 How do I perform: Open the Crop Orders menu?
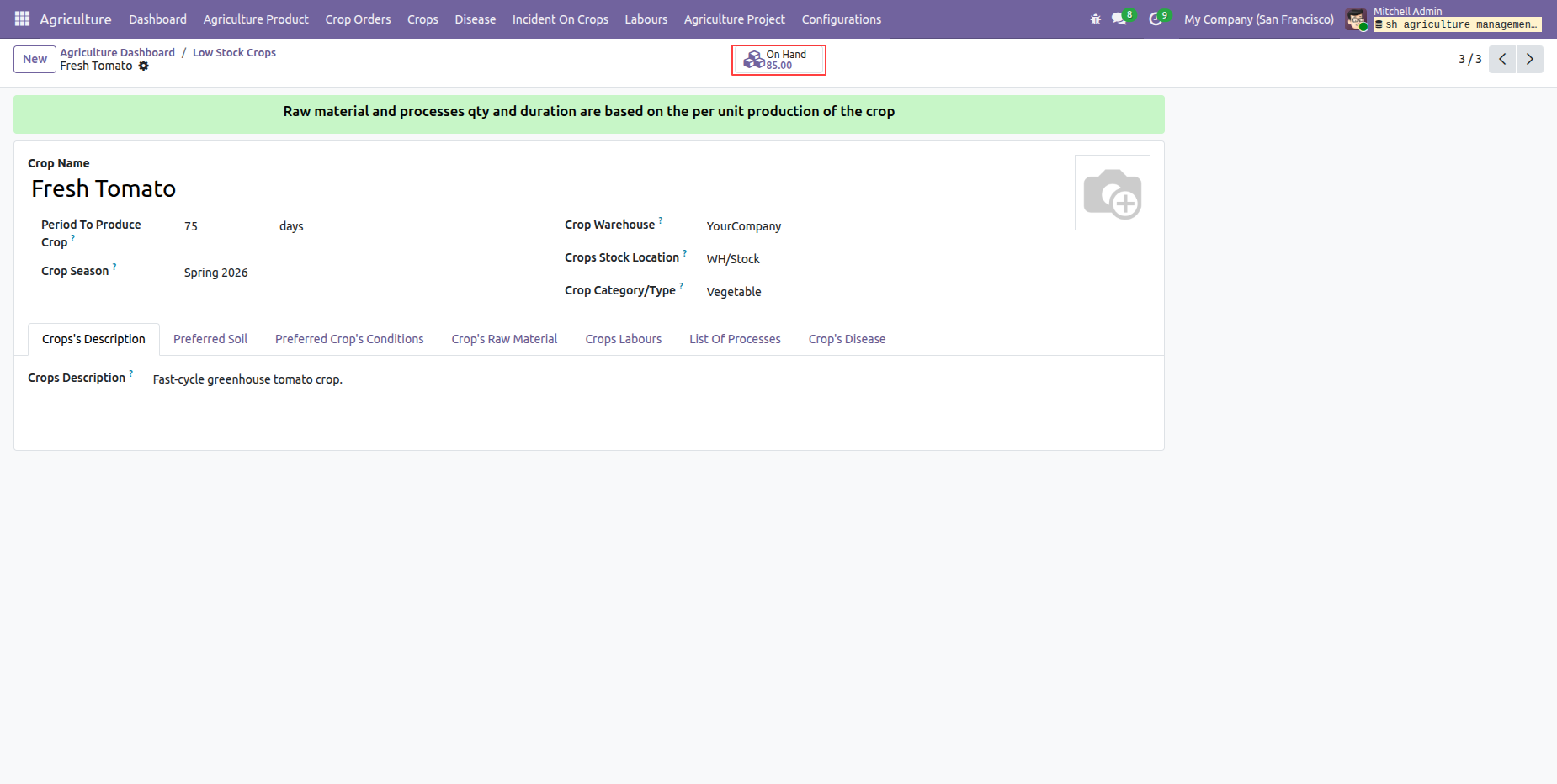point(358,19)
